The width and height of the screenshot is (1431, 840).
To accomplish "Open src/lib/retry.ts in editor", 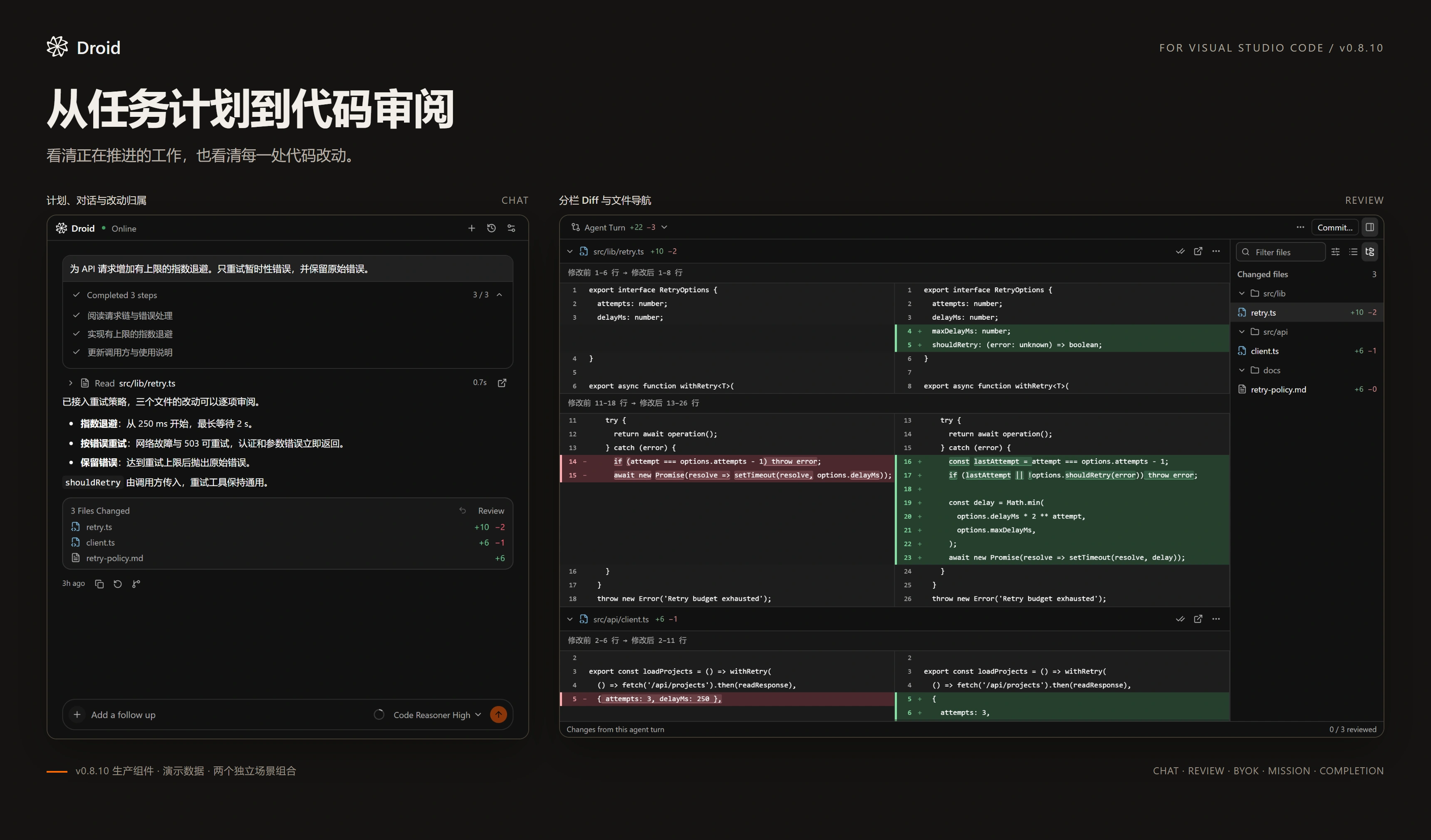I will coord(1198,252).
